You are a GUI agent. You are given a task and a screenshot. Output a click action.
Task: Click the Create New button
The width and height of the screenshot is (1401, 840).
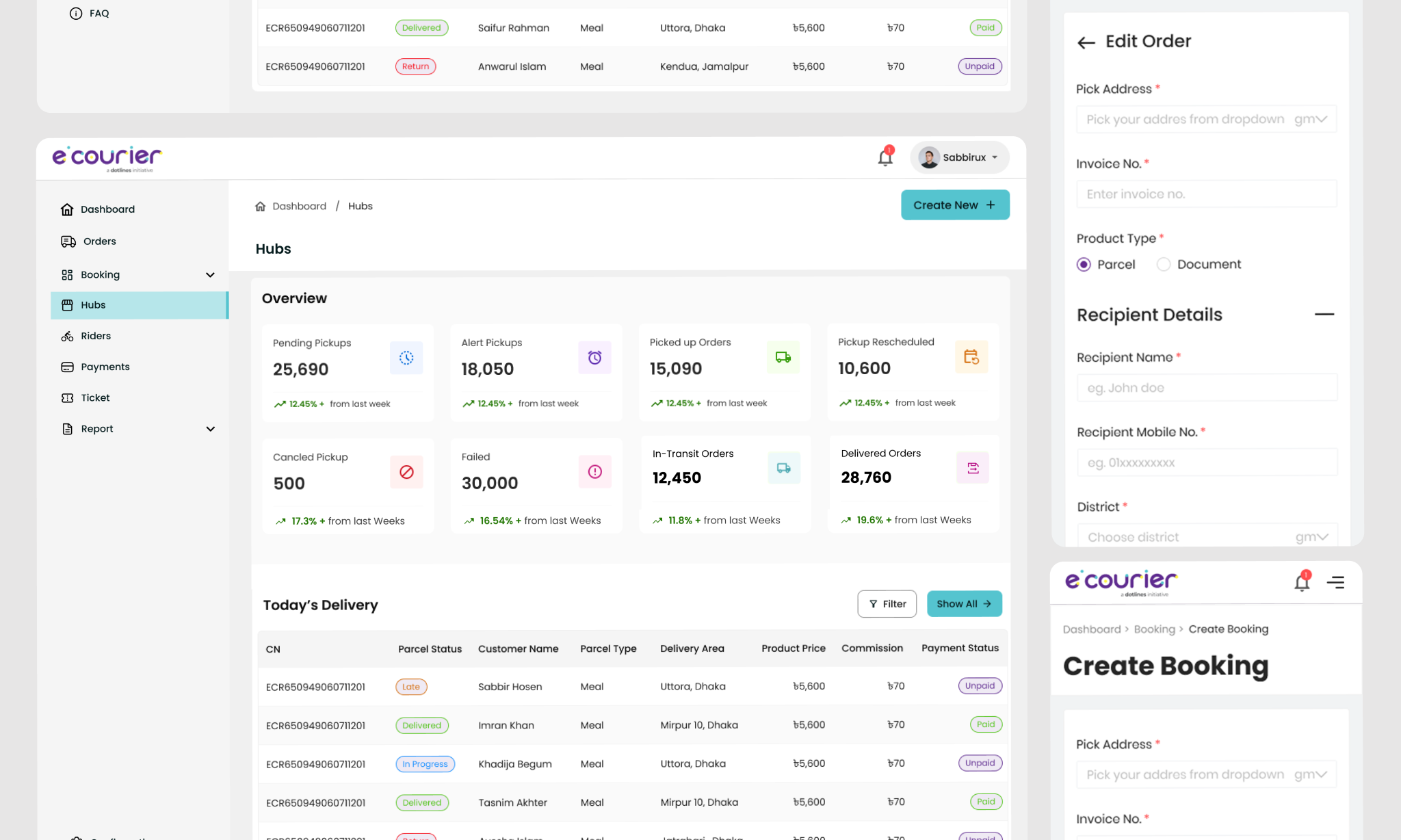click(x=955, y=205)
